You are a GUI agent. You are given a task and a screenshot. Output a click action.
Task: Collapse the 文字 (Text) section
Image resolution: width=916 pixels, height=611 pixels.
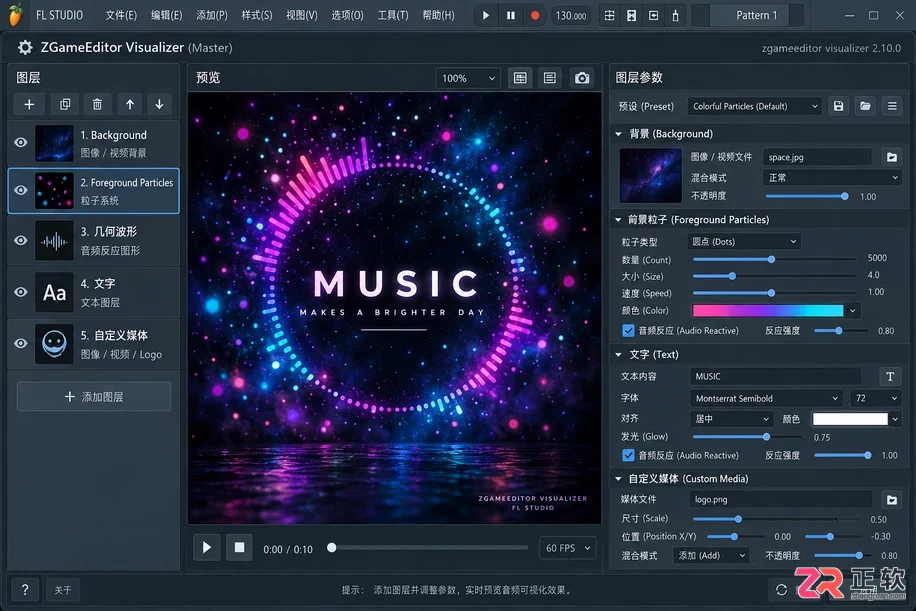tap(619, 355)
